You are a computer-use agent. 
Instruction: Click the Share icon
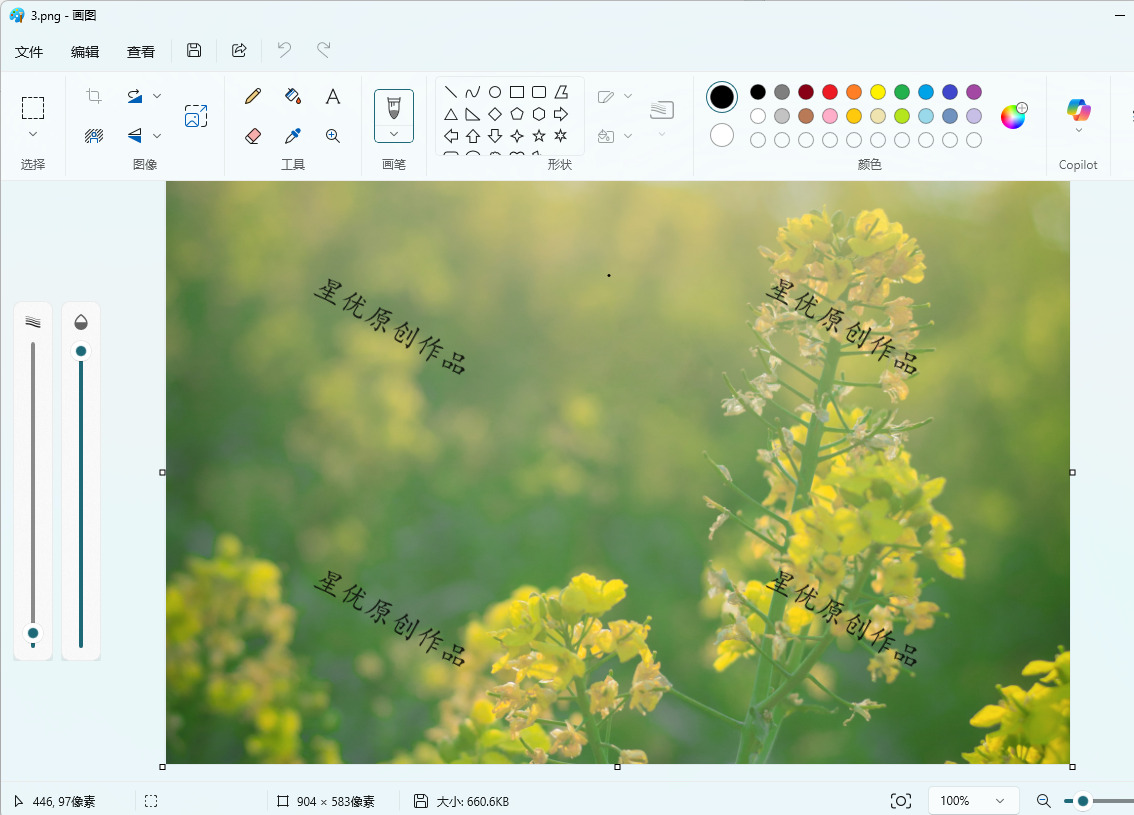tap(239, 50)
